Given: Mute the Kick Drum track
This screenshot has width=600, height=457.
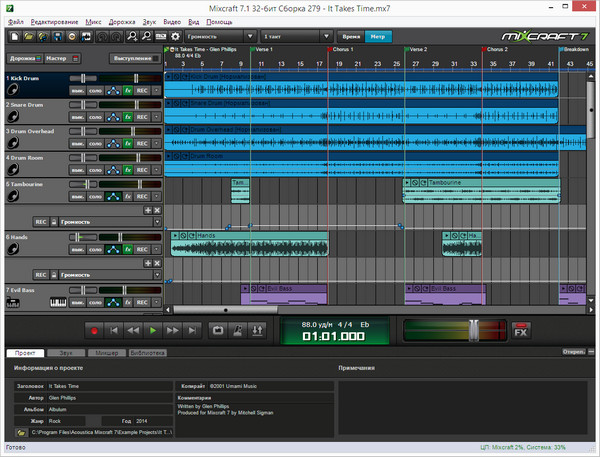Looking at the screenshot, I should click(77, 89).
